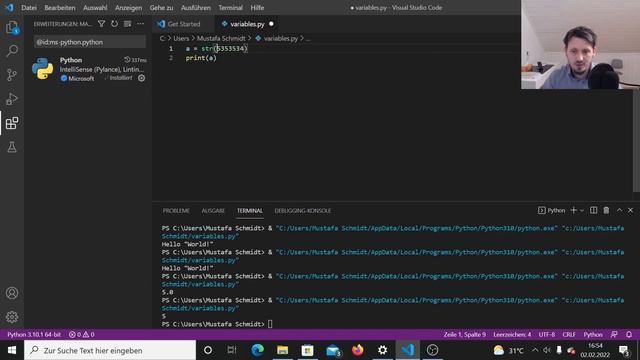640x360 pixels.
Task: Focus Windows taskbar search box
Action: tap(110, 350)
